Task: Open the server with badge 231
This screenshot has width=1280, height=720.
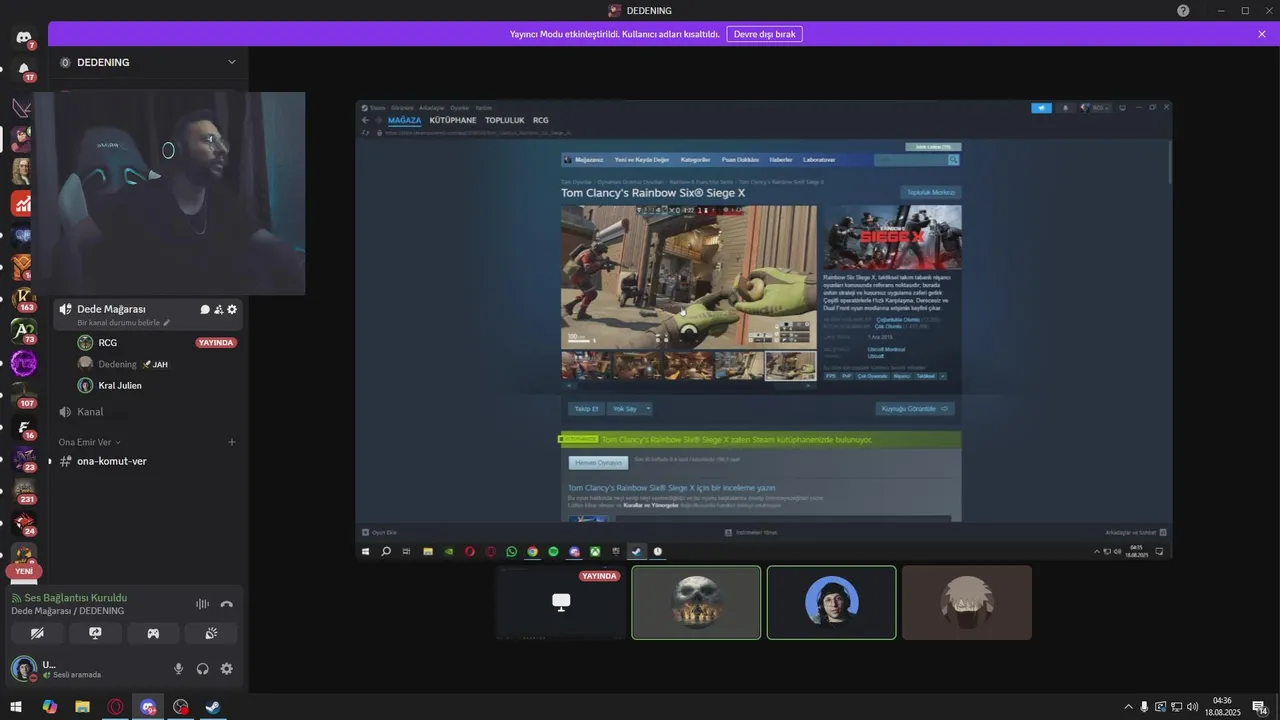Action: click(x=23, y=491)
